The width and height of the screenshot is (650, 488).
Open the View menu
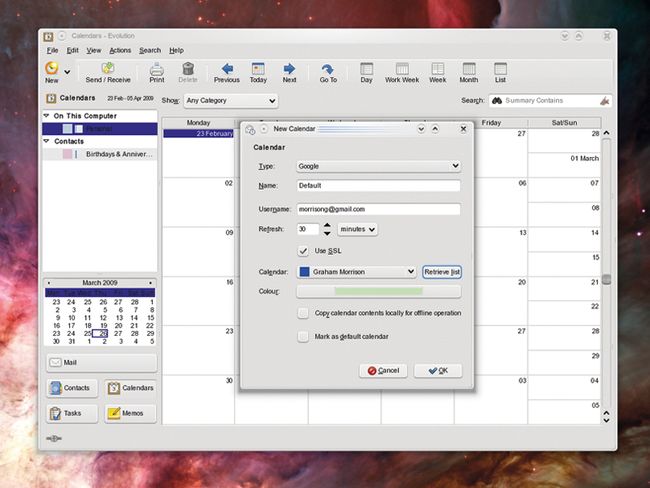tap(94, 50)
